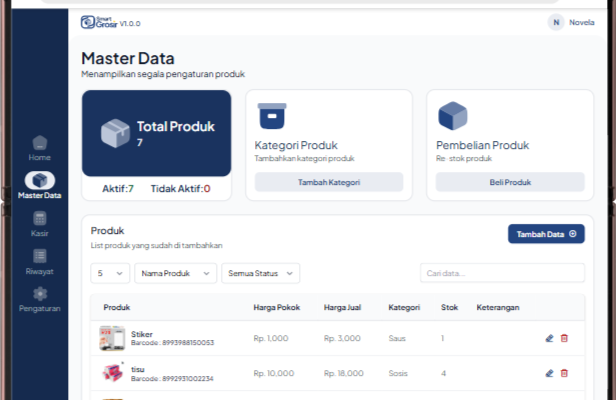Open the tisu product thumbnail

click(x=112, y=372)
